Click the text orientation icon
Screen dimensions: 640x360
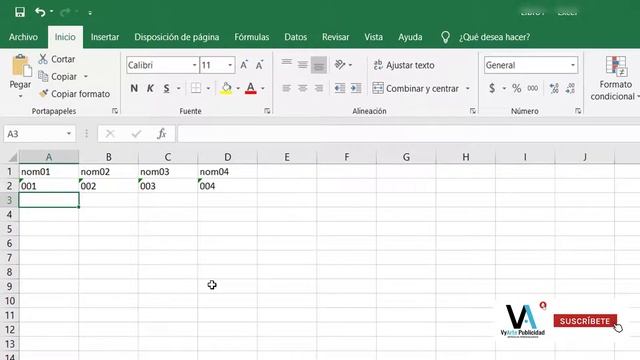point(340,64)
